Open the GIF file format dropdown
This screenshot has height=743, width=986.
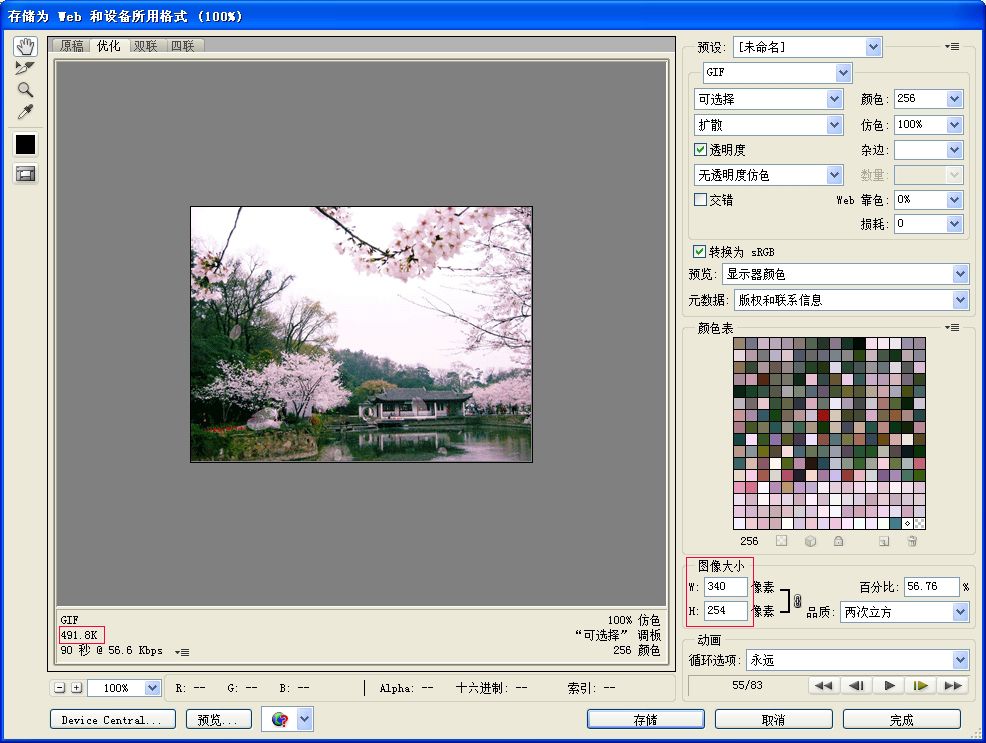pyautogui.click(x=843, y=73)
